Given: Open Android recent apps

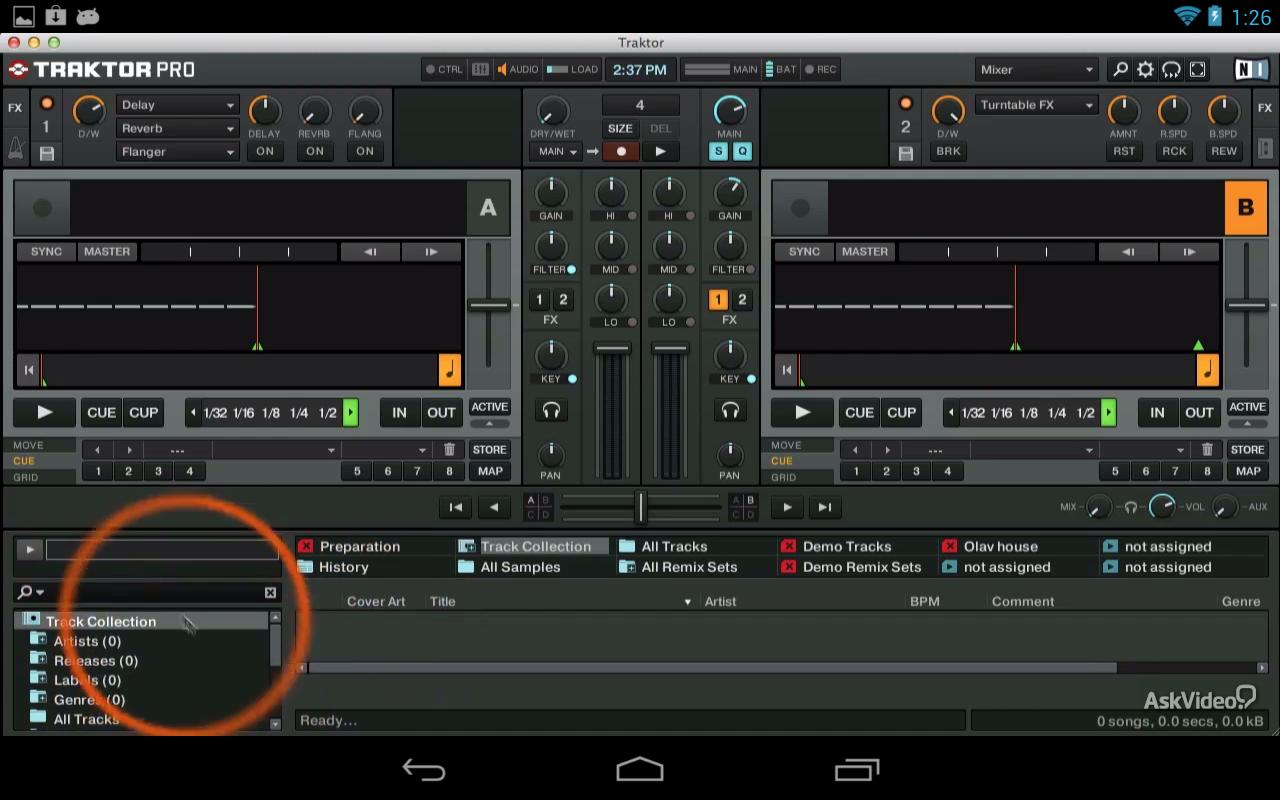Looking at the screenshot, I should (856, 770).
